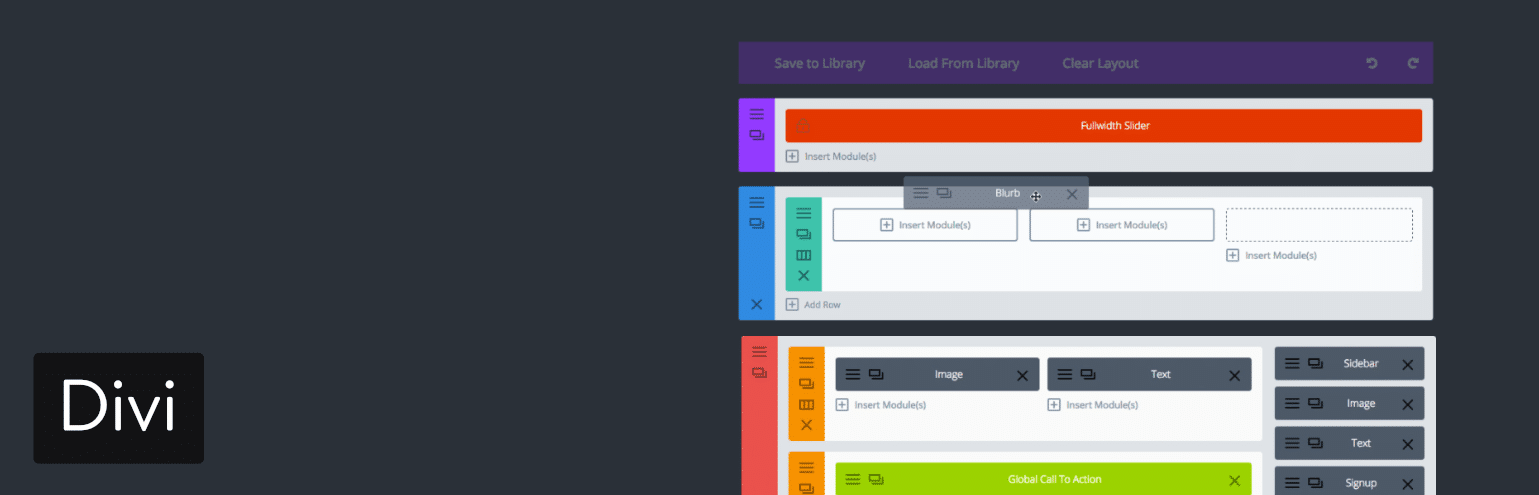Open settings icon of red section
Screen dimensions: 1539x495
759,352
